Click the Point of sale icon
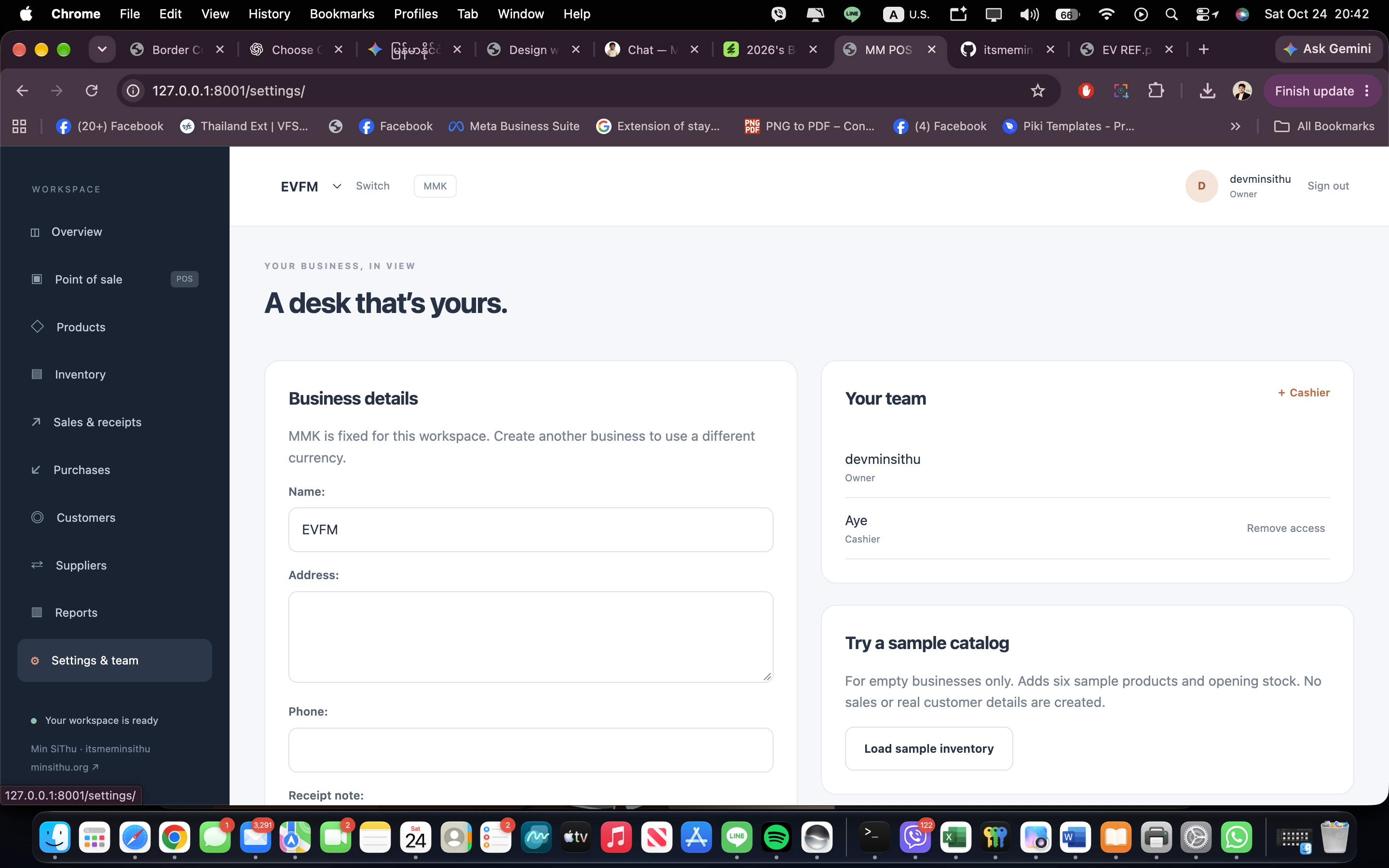Image resolution: width=1389 pixels, height=868 pixels. [x=37, y=279]
